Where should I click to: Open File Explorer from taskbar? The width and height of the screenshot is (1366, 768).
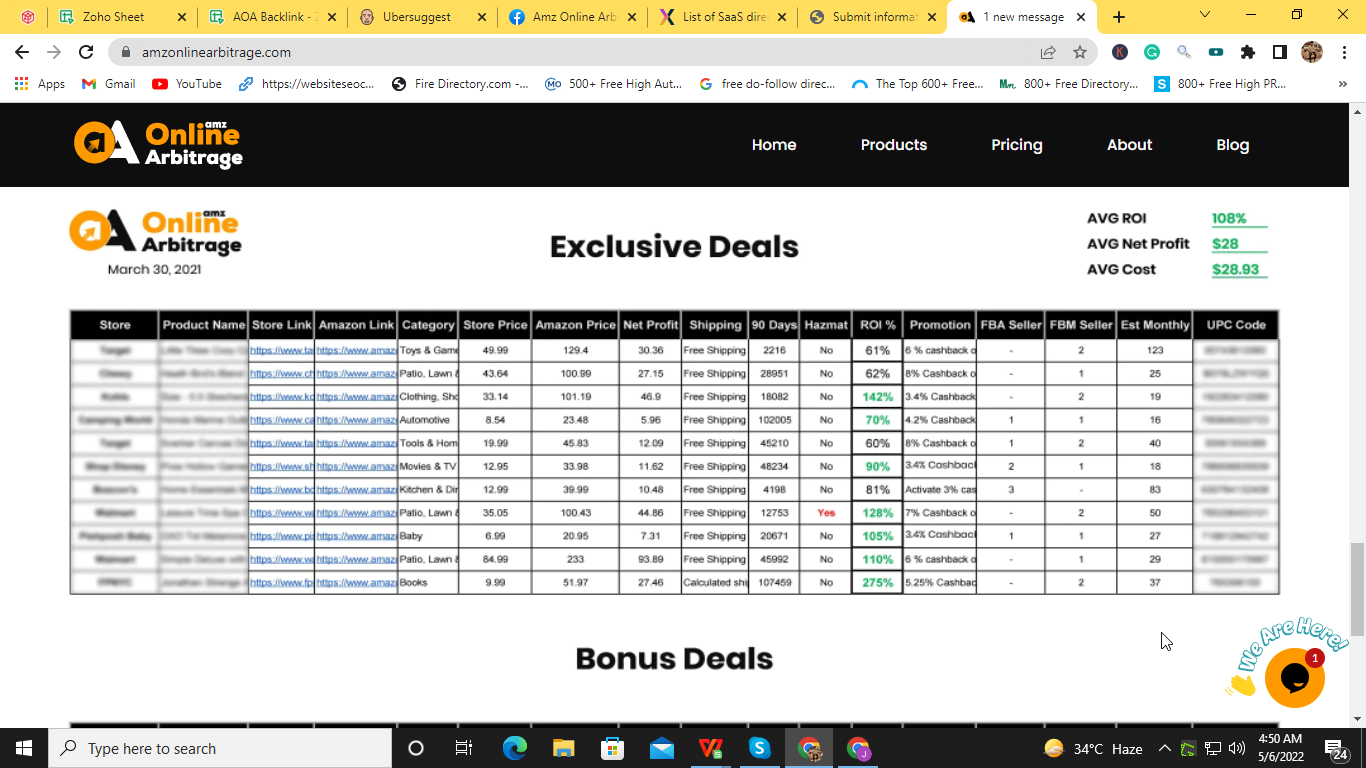pyautogui.click(x=564, y=748)
